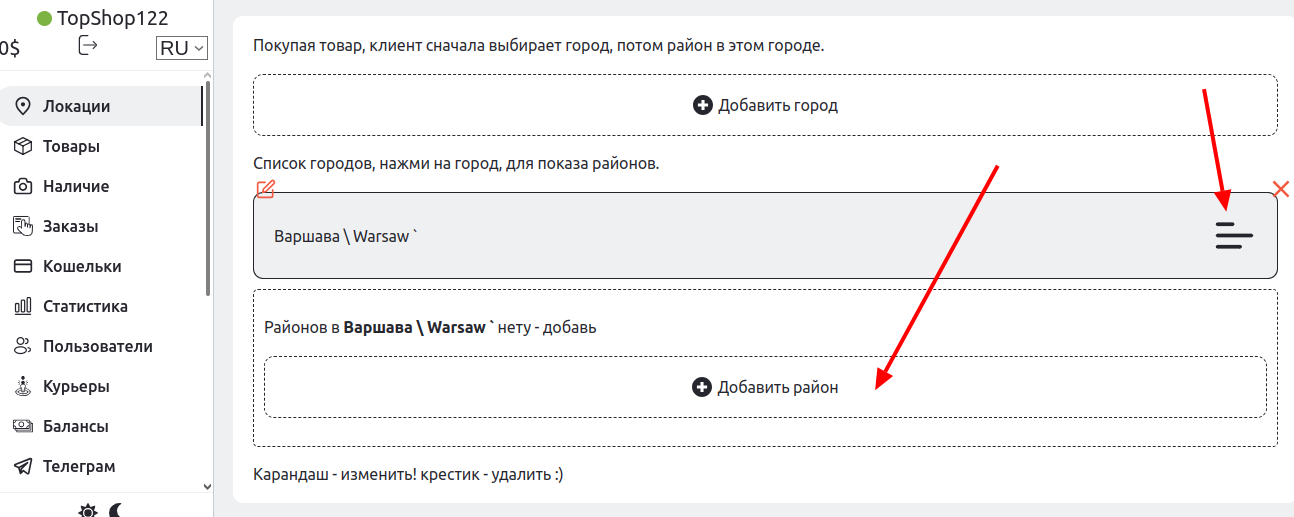Click the Добавить город button
Screen dimensions: 1294x517
tap(765, 105)
